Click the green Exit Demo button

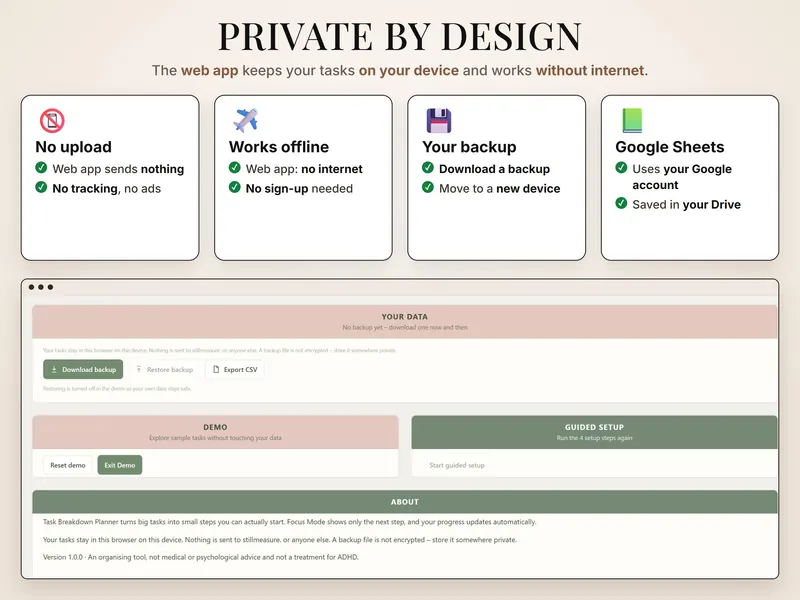coord(120,465)
